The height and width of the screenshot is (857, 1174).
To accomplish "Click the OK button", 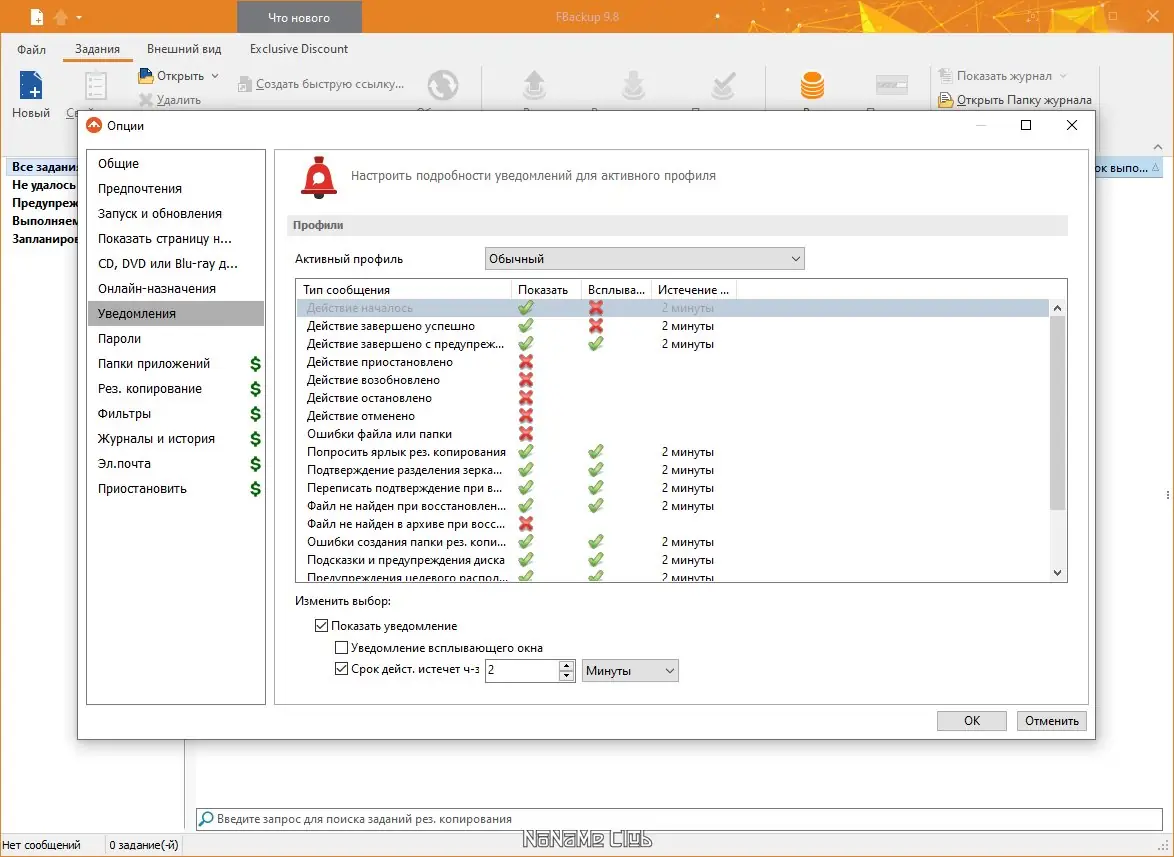I will point(972,721).
